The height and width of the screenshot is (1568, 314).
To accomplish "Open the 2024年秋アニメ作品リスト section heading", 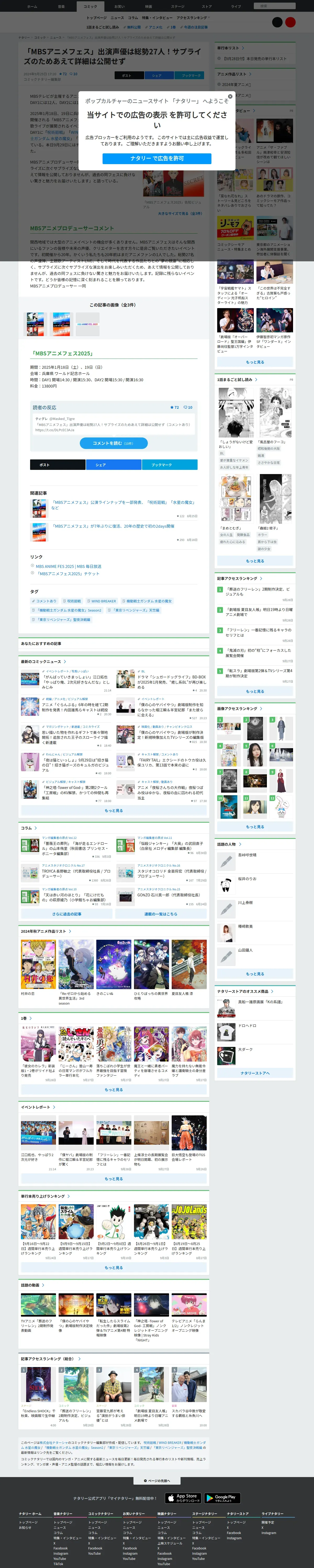I will 46,931.
